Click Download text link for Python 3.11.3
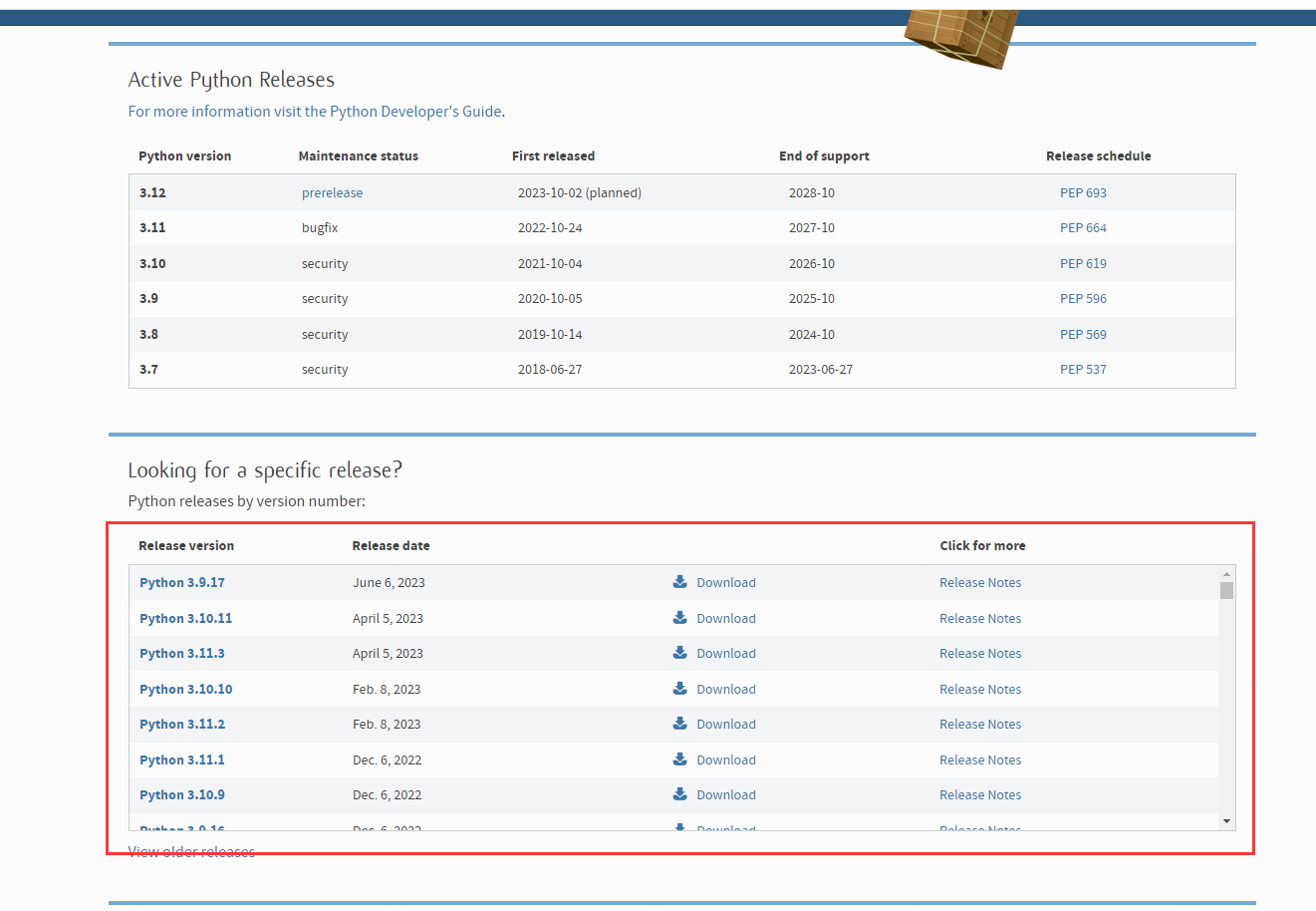Image resolution: width=1316 pixels, height=911 pixels. tap(726, 653)
